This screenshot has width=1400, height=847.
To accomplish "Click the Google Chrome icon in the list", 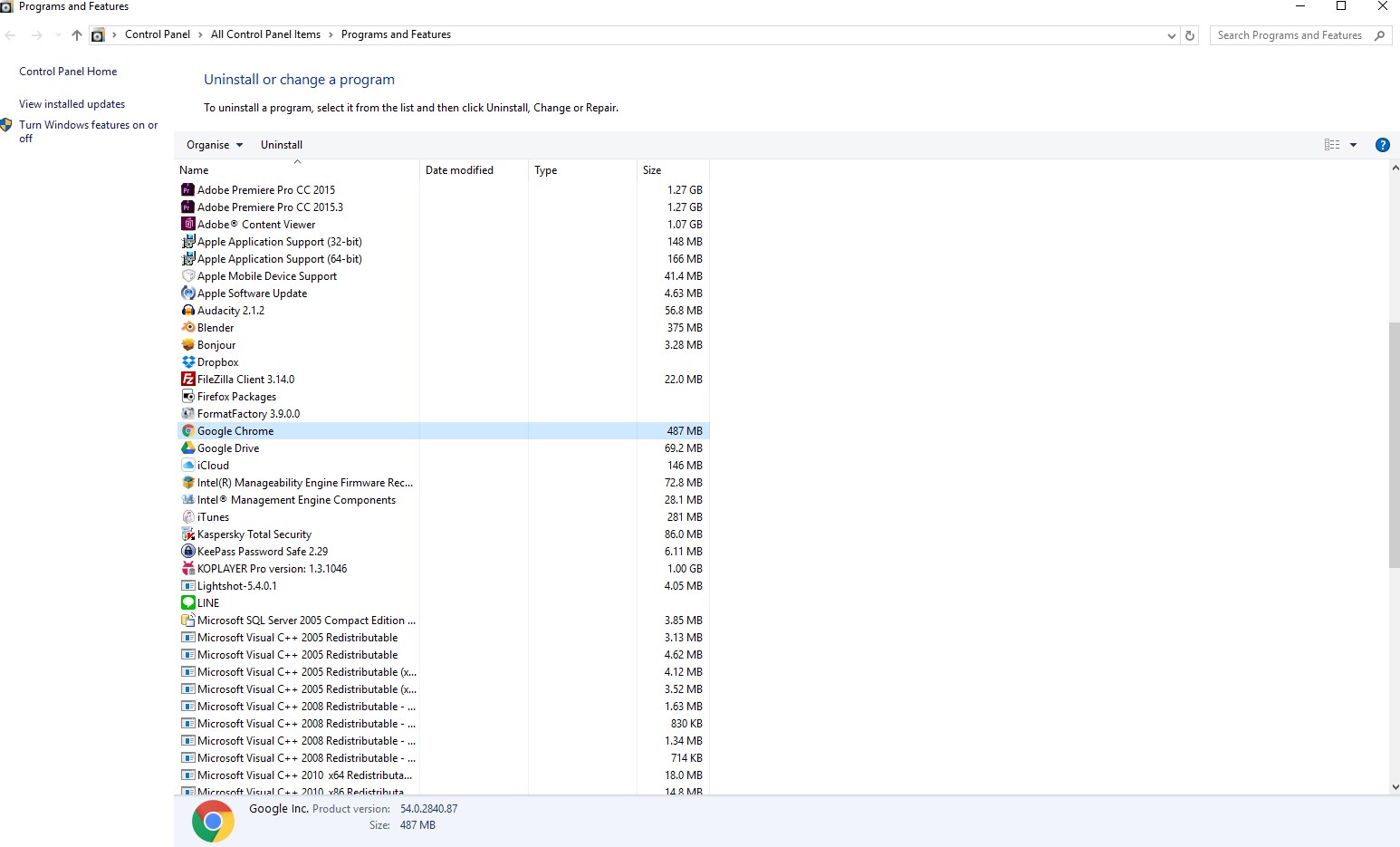I will coord(187,431).
